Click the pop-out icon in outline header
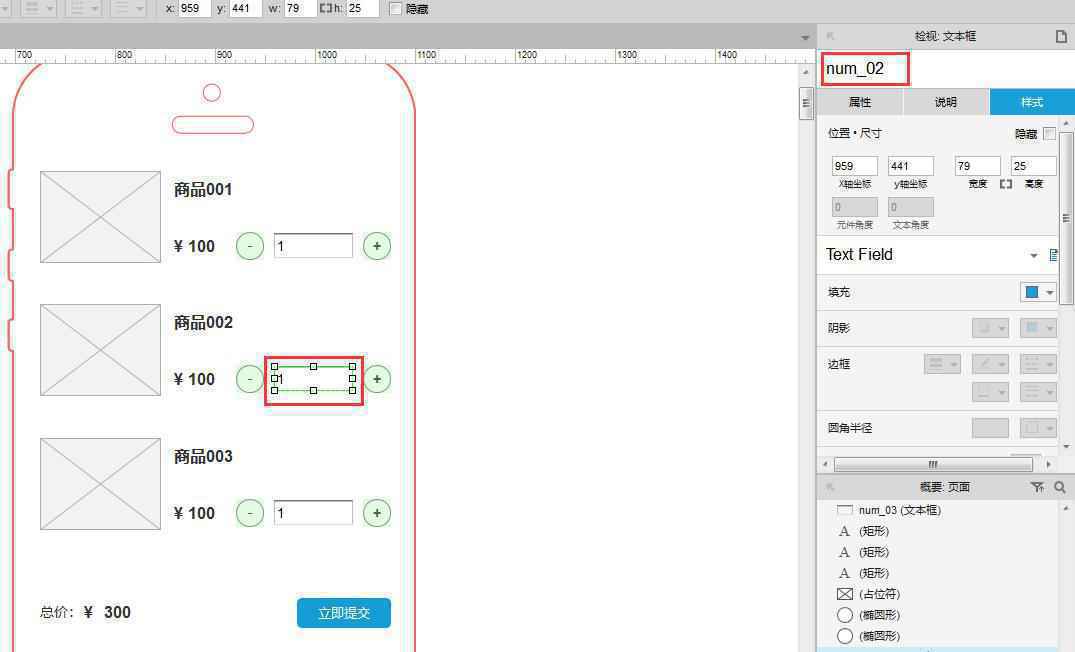The height and width of the screenshot is (652, 1075). [x=830, y=487]
